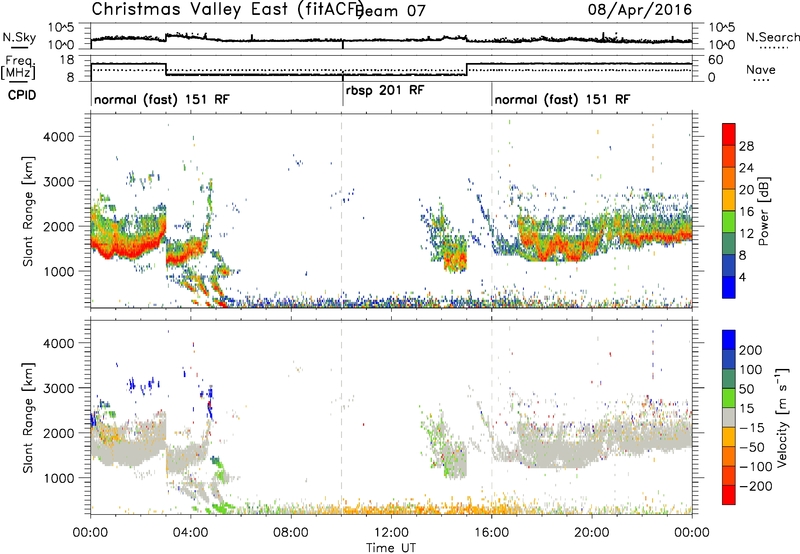Screen dimensions: 800x554
Task: Click 1000 tick label of velocity panel
Action: pos(59,478)
